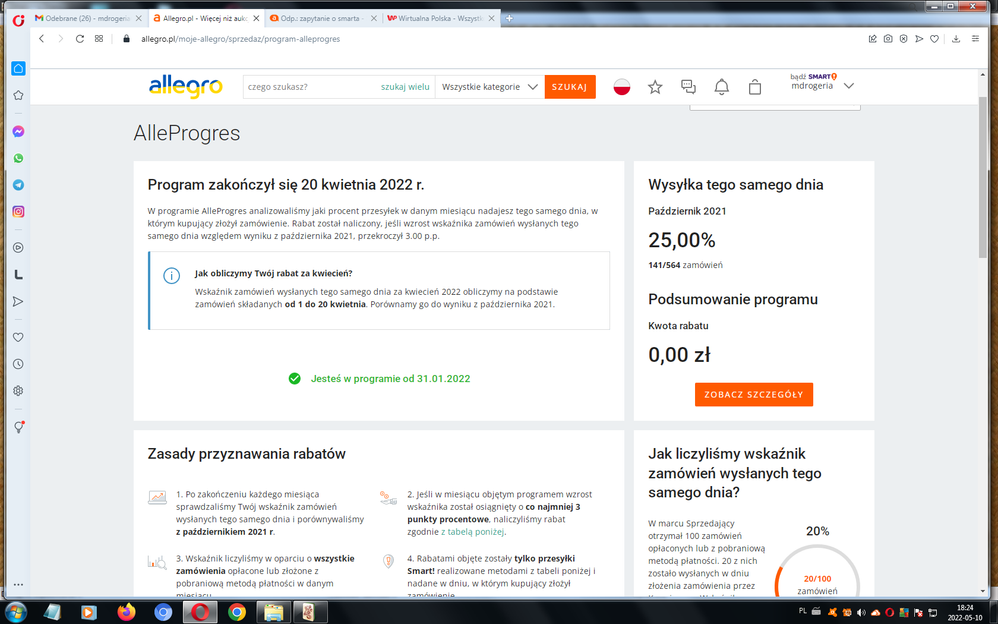Image resolution: width=998 pixels, height=624 pixels.
Task: Click the padlock site security icon
Action: pos(126,39)
